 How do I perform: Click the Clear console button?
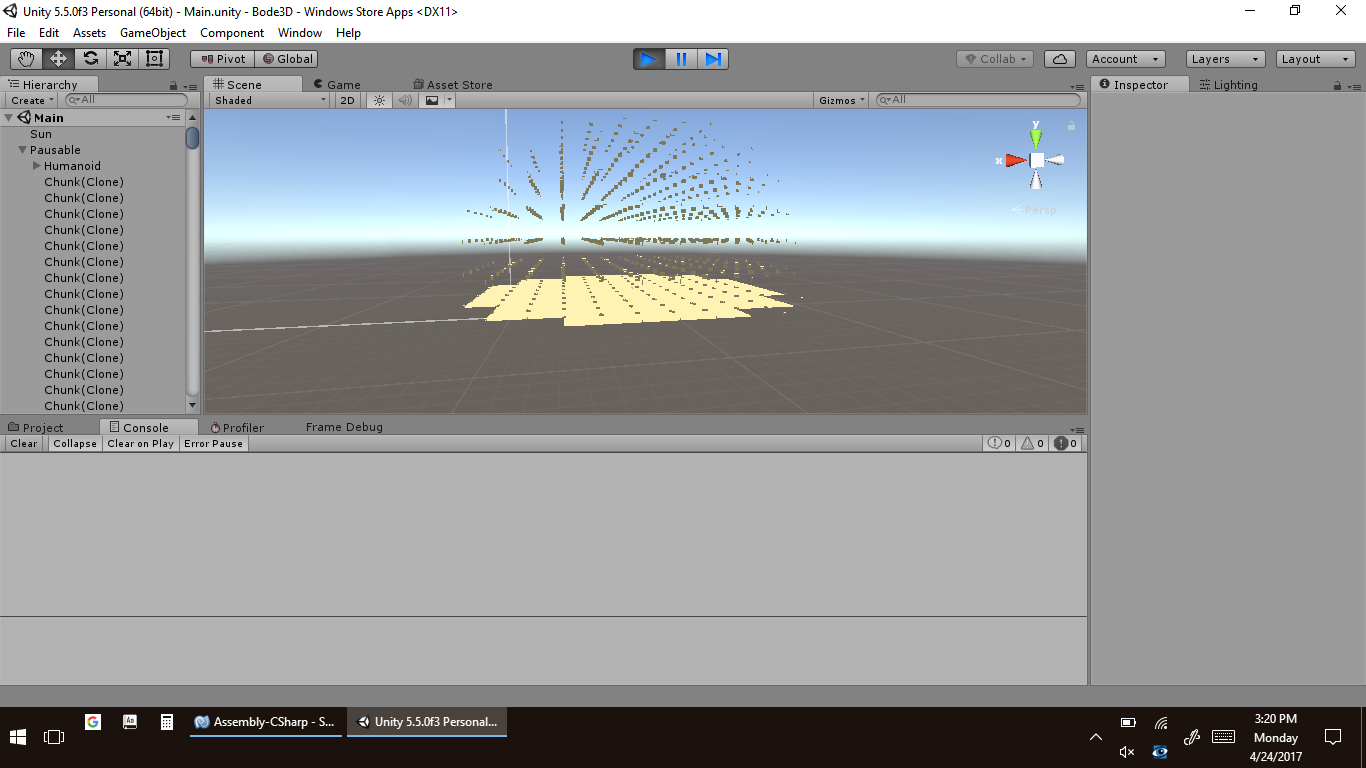pos(24,443)
